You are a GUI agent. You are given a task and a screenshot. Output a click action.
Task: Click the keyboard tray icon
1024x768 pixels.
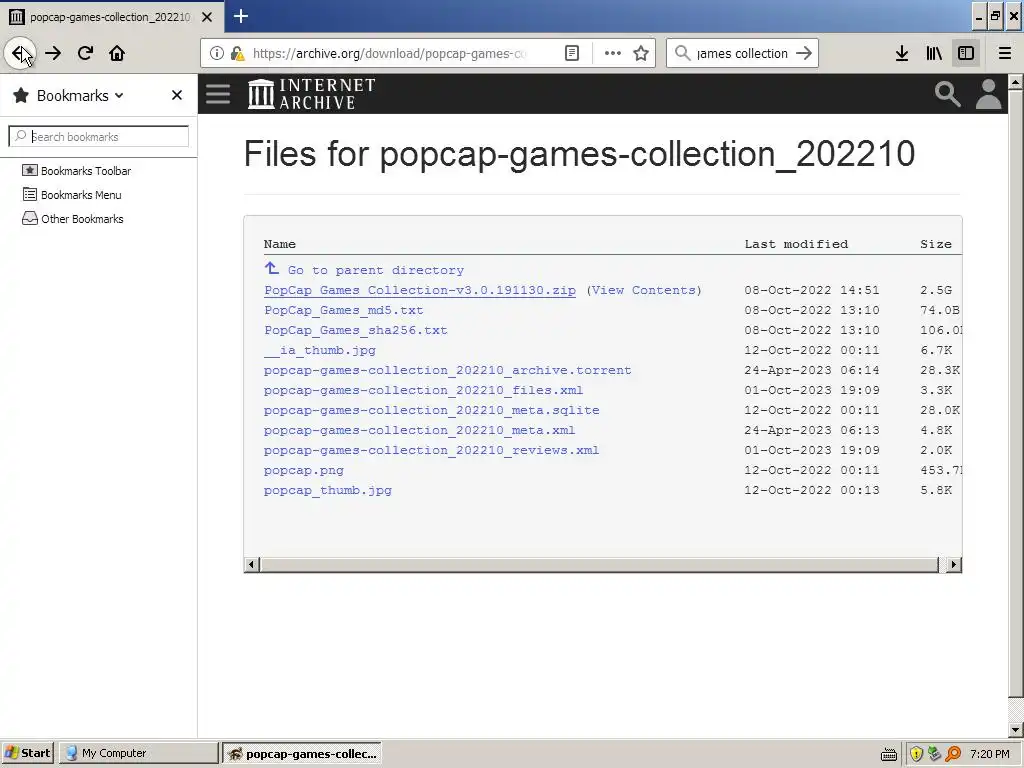[x=888, y=755]
